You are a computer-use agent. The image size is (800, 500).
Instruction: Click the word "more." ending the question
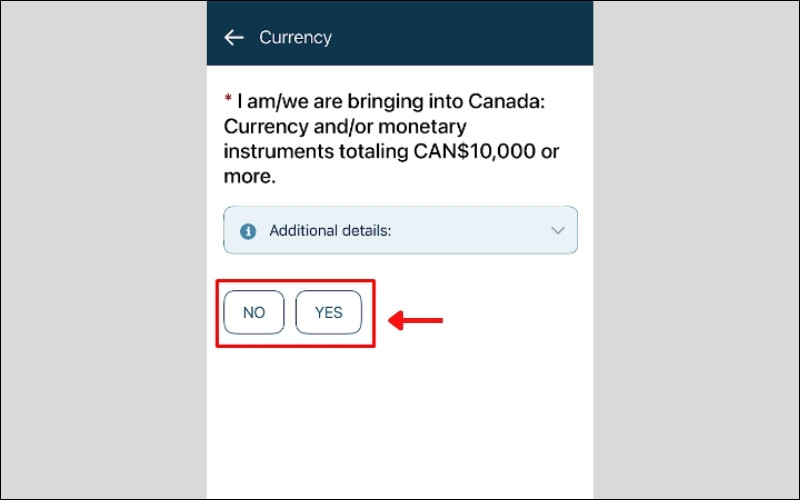[248, 177]
